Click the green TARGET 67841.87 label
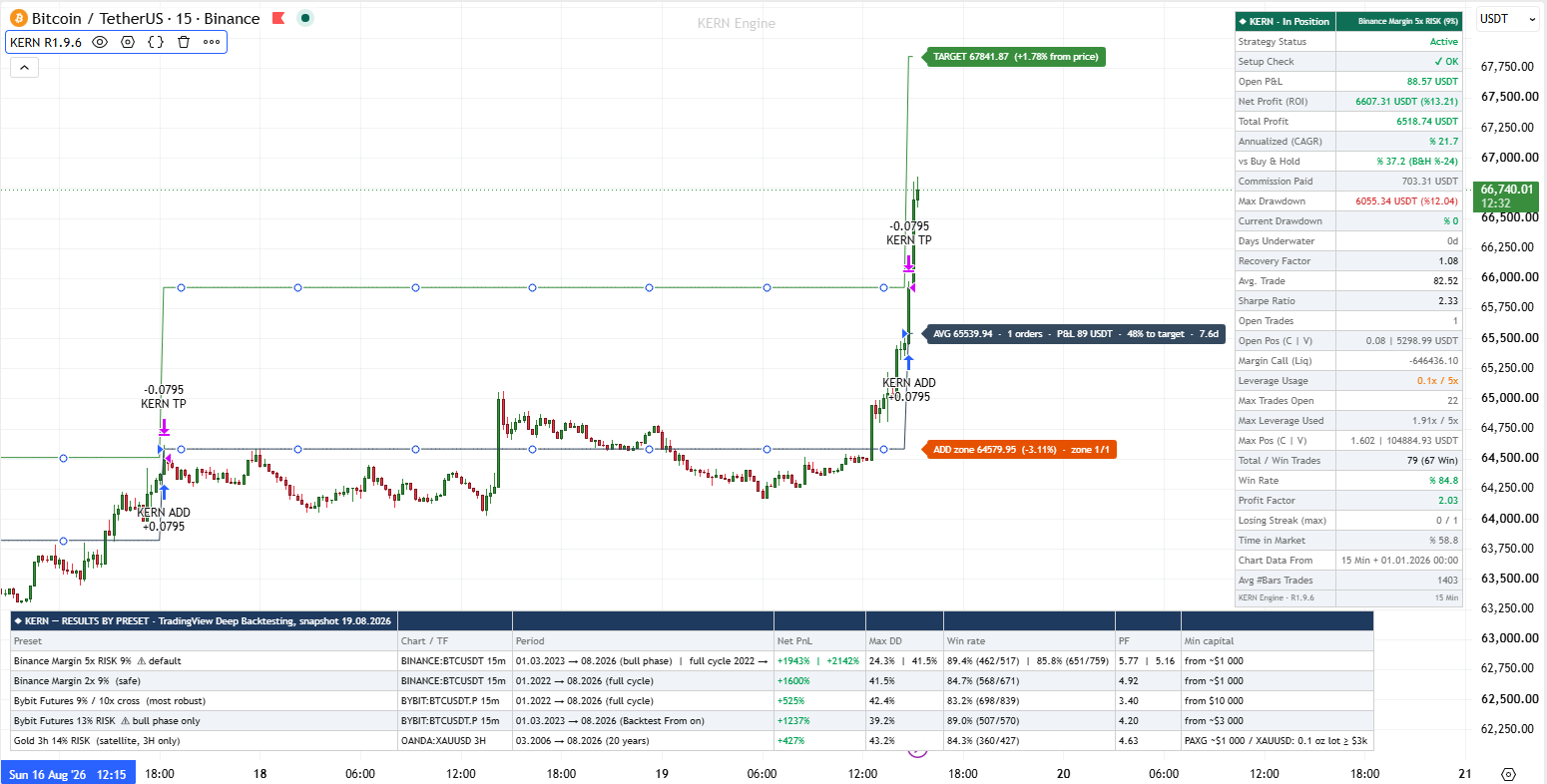Screen dimensions: 1547x784 point(1016,57)
